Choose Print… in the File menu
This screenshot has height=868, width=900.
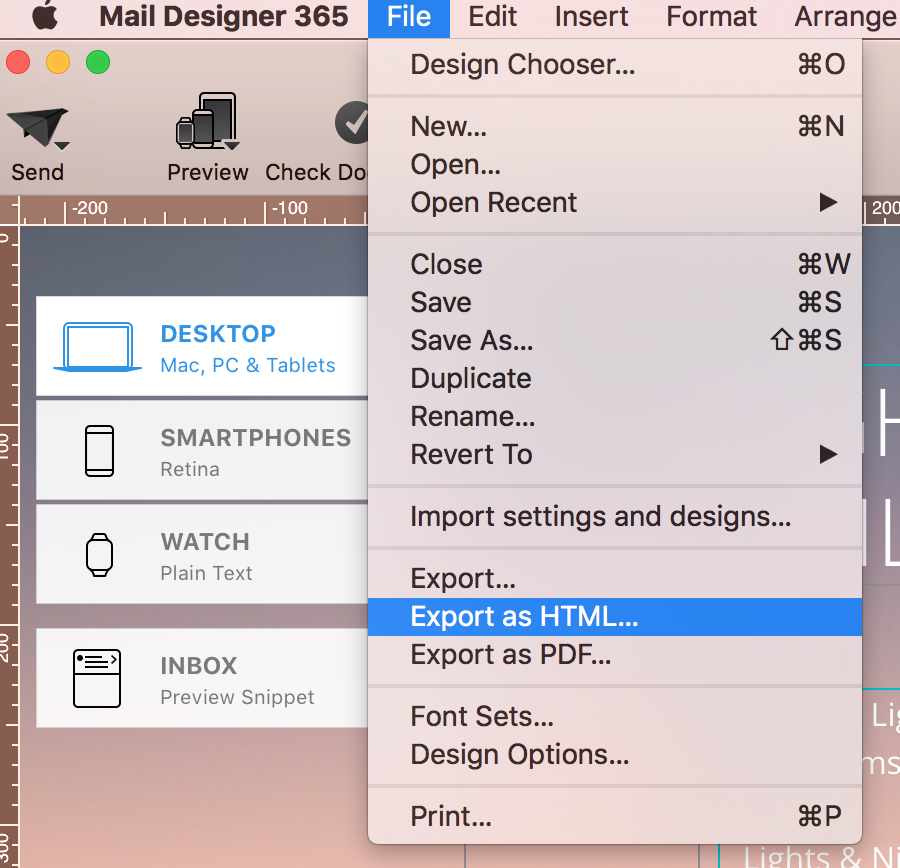coord(615,816)
